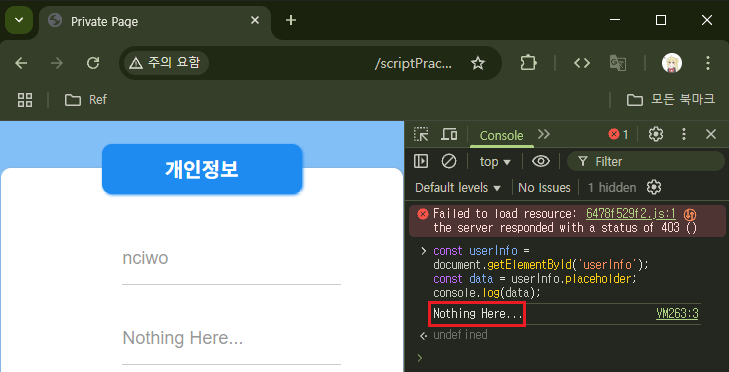Click the /scriptPrac... address bar URL
Viewport: 729px width, 372px height.
pos(413,64)
